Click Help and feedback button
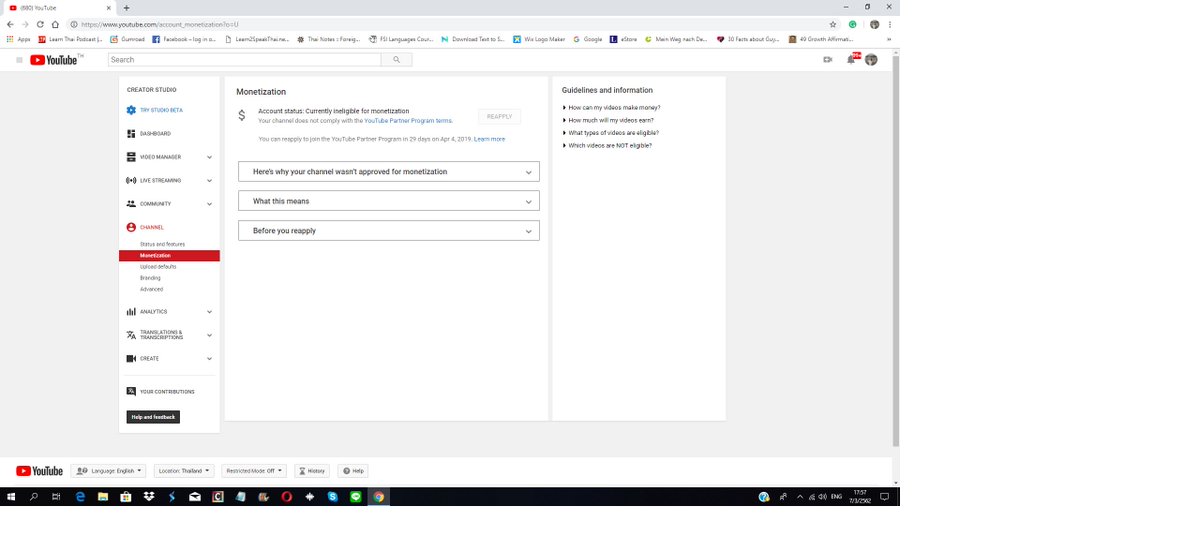 click(153, 417)
